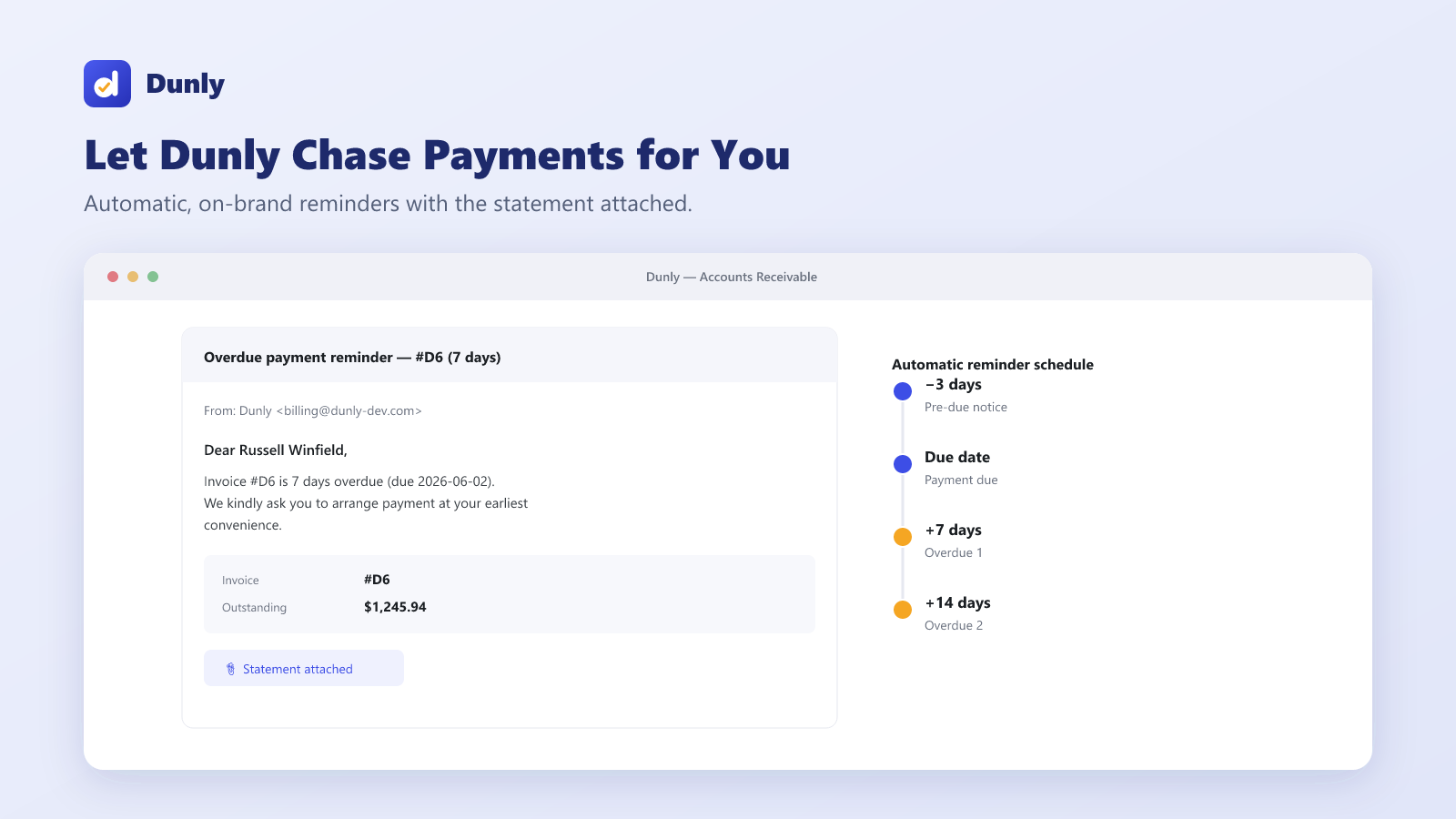Click the Automatic reminder schedule heading
The width and height of the screenshot is (1456, 819).
coord(993,365)
